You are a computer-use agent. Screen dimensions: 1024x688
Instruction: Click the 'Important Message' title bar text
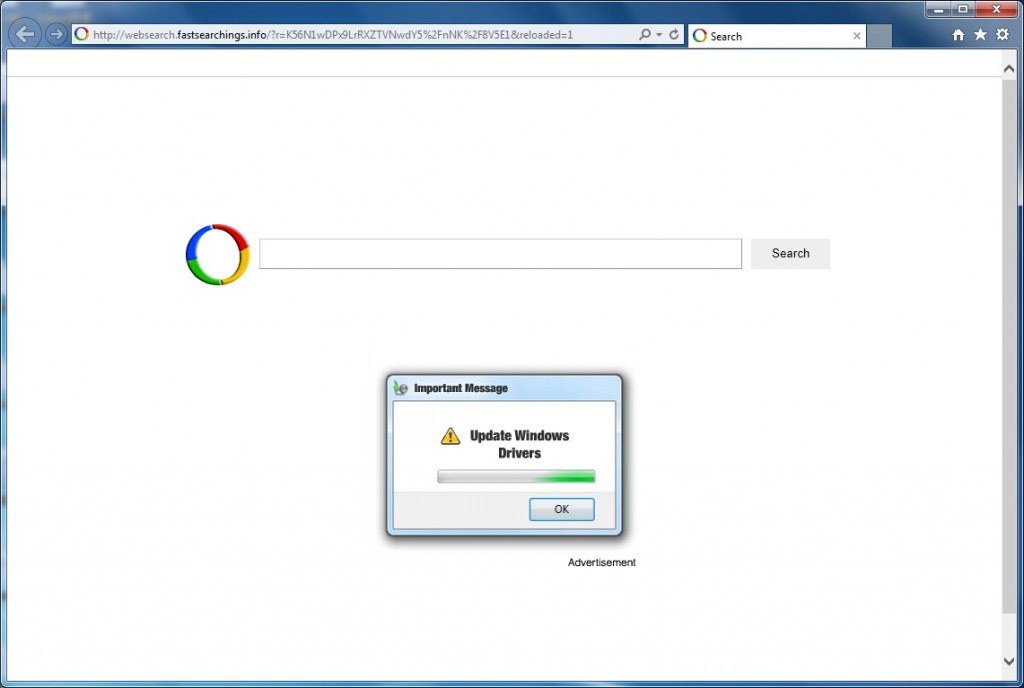pos(460,388)
